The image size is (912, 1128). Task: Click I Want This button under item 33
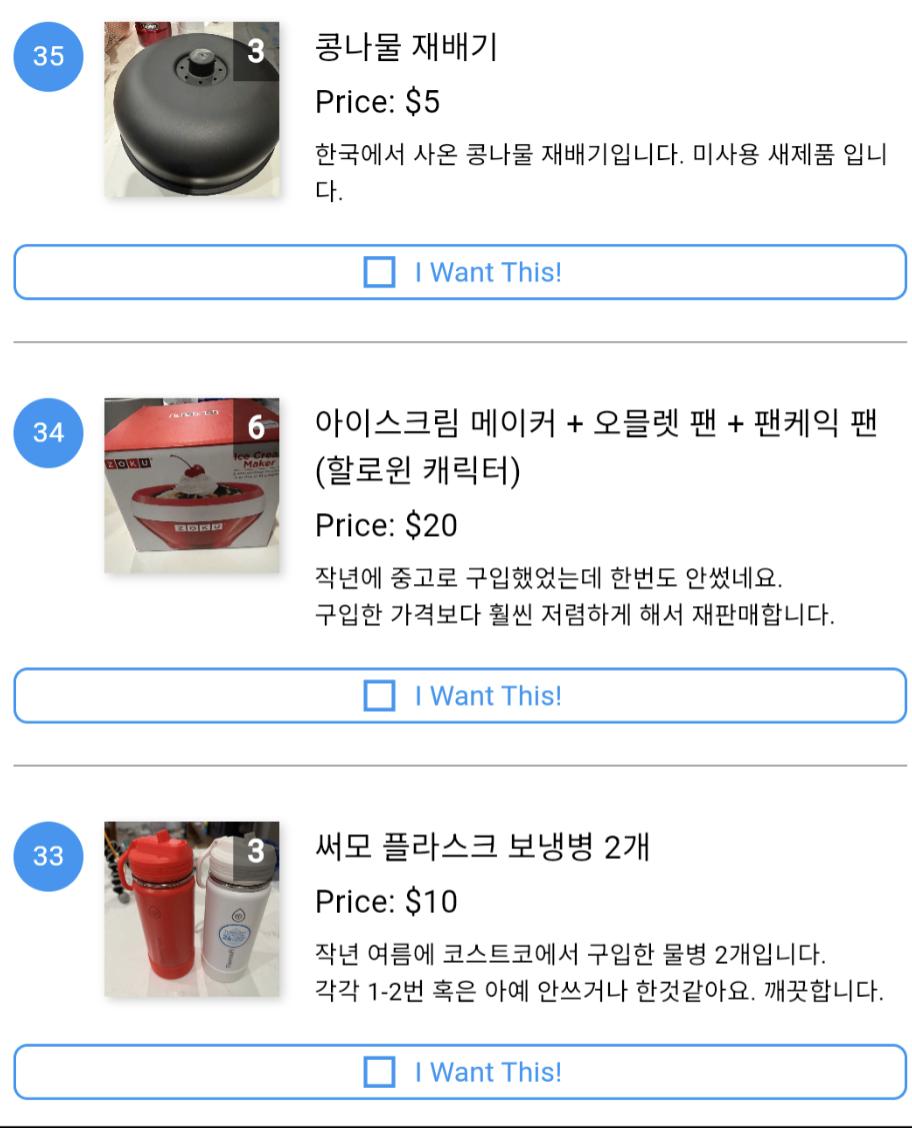click(x=460, y=1072)
